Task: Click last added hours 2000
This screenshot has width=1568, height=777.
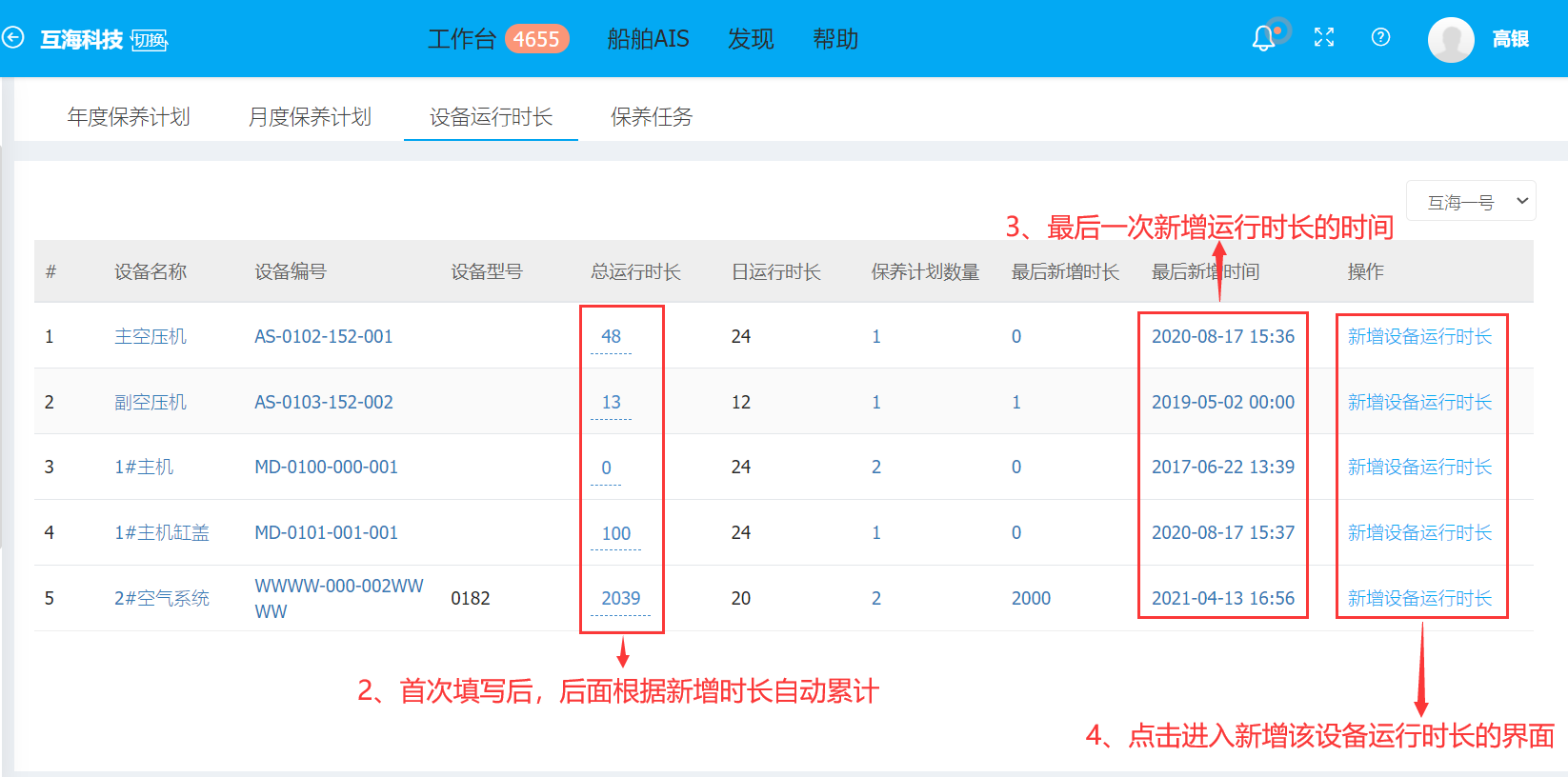Action: 1031,598
